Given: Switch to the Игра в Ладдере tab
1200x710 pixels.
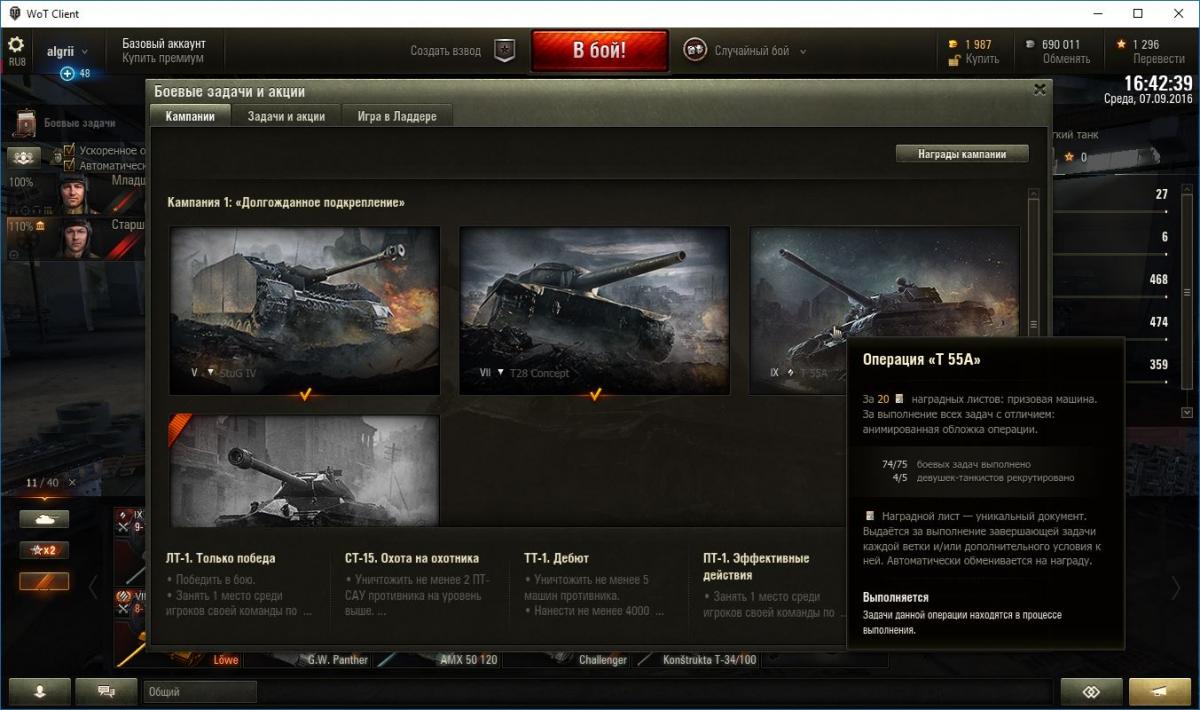Looking at the screenshot, I should [397, 116].
